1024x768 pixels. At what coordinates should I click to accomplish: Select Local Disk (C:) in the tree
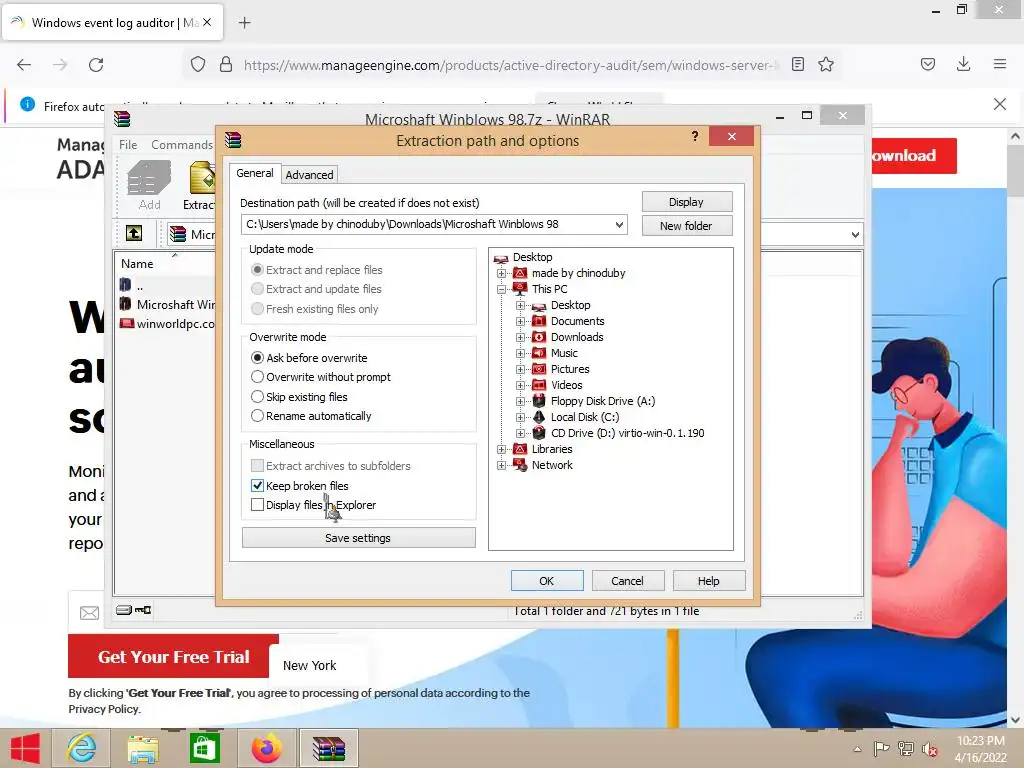[x=584, y=417]
